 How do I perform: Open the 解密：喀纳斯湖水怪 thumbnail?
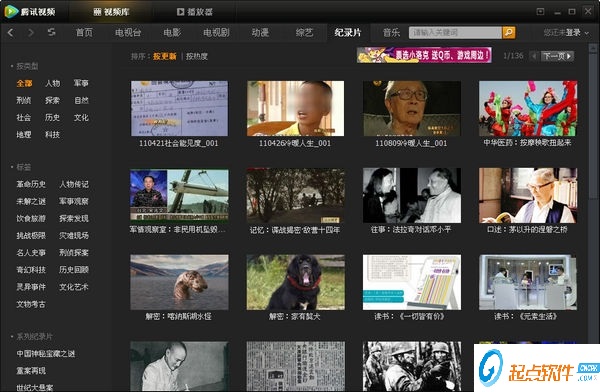(x=179, y=282)
